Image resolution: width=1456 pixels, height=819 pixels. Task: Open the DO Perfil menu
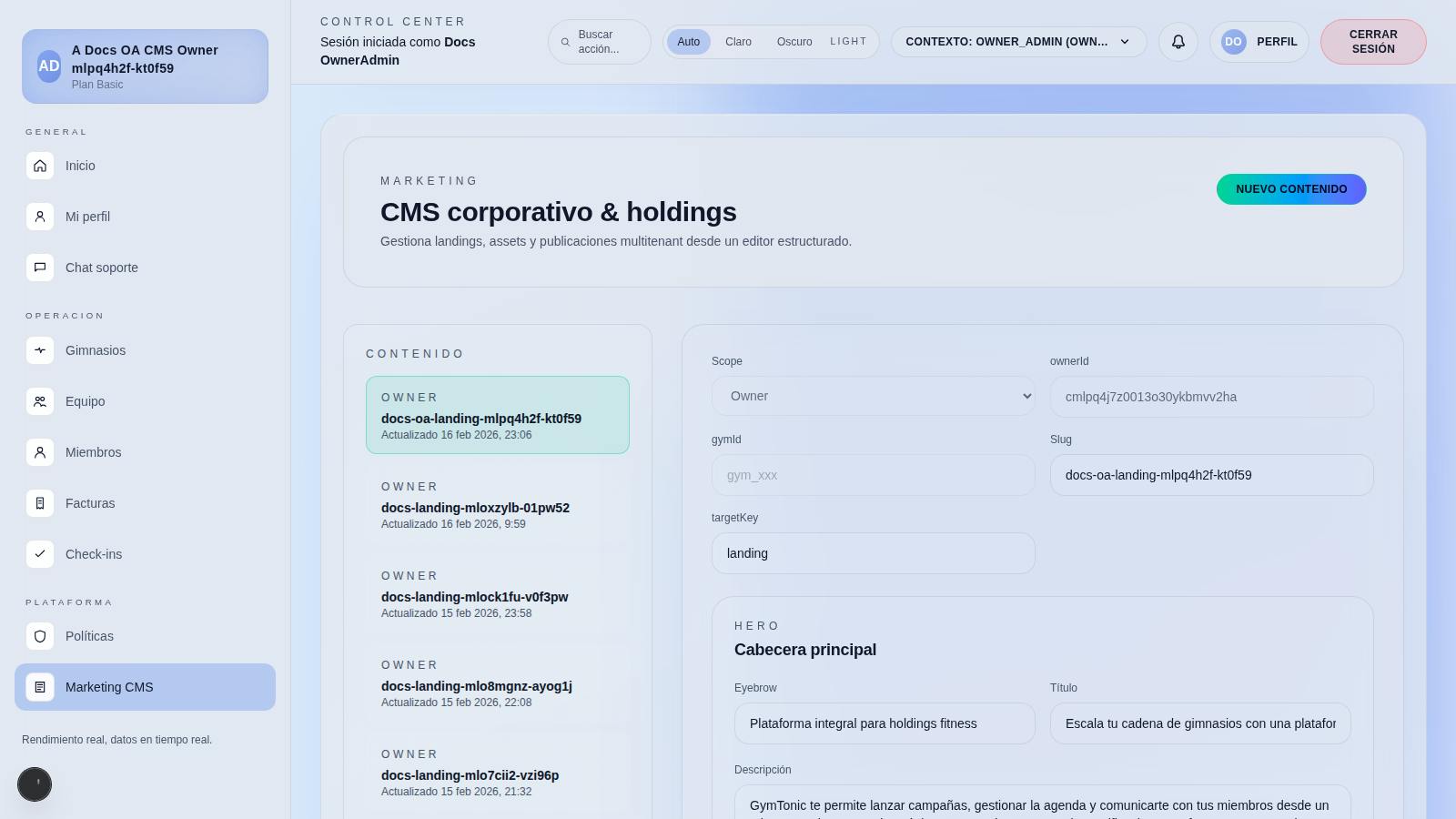click(x=1259, y=42)
